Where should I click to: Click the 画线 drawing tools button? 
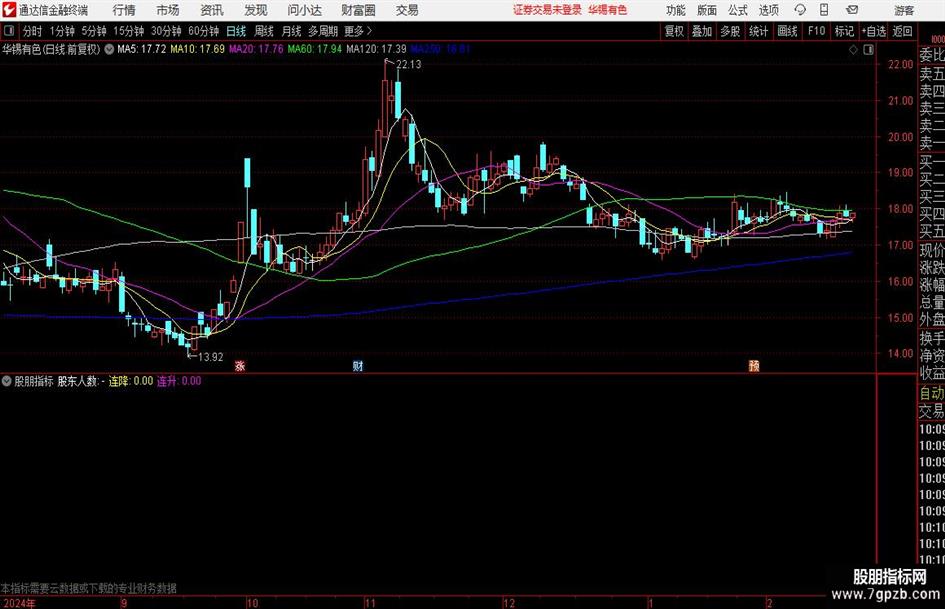pos(787,31)
